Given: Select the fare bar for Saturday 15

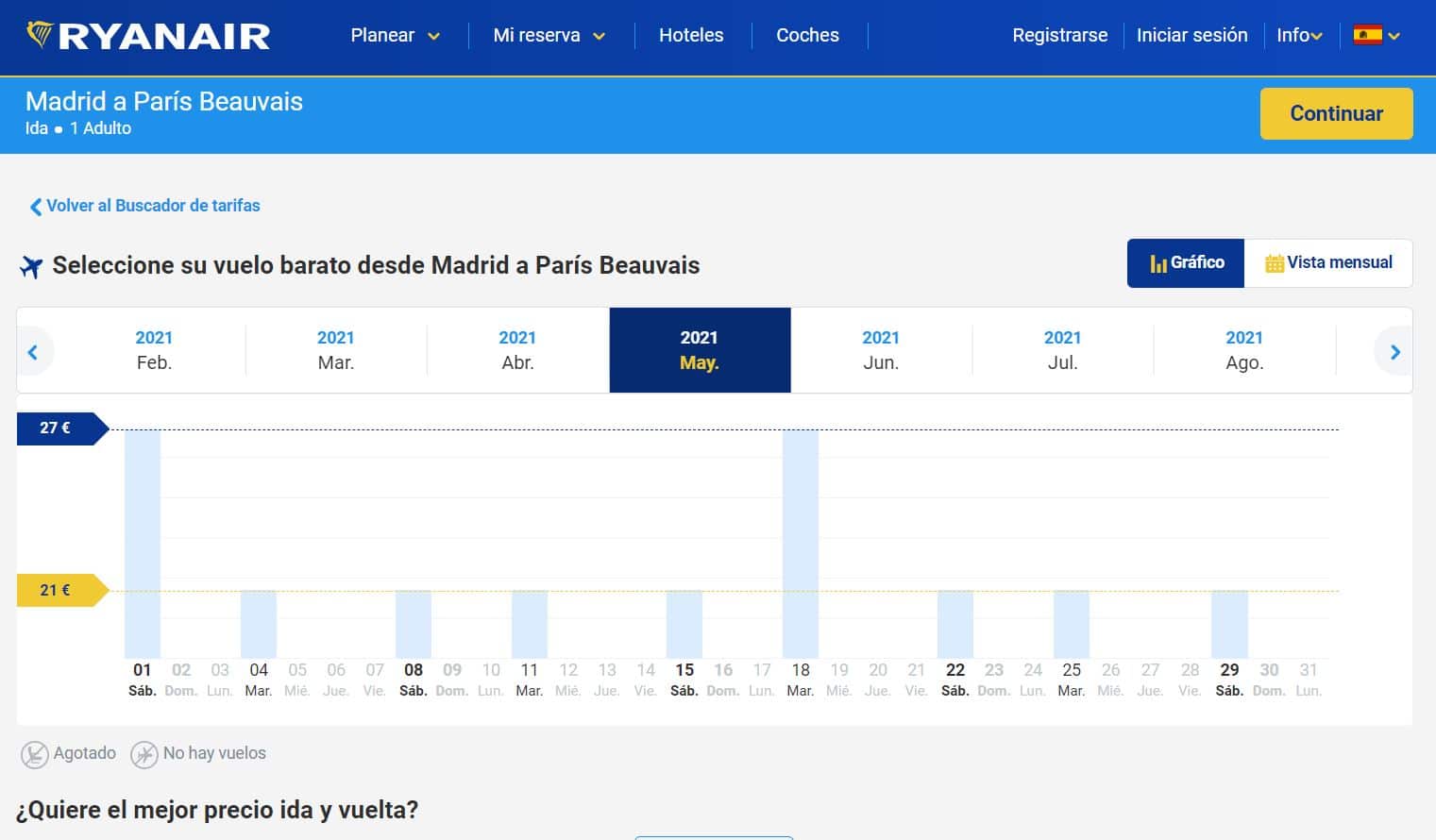Looking at the screenshot, I should pyautogui.click(x=684, y=624).
